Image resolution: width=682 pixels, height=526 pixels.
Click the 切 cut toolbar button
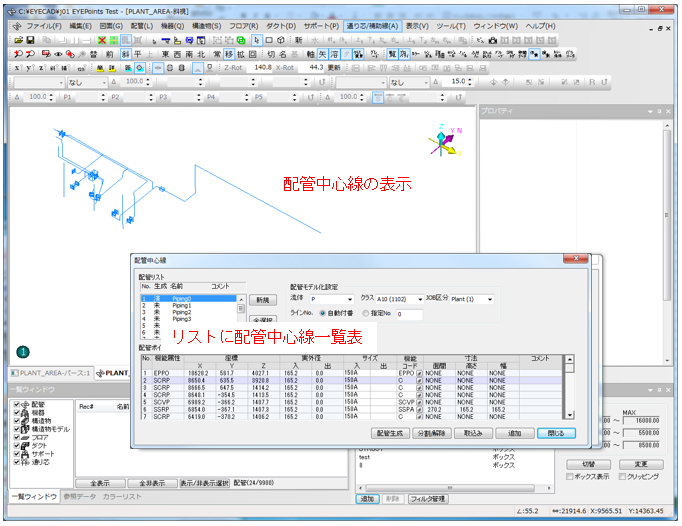(x=271, y=54)
